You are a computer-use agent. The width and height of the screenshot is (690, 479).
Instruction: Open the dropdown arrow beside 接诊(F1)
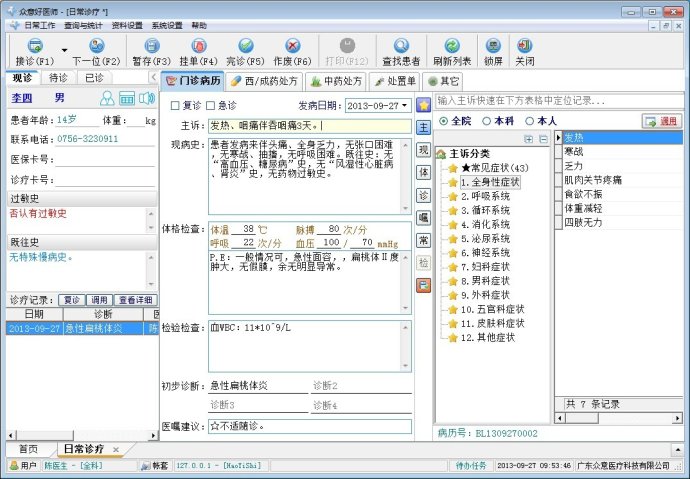(x=64, y=51)
